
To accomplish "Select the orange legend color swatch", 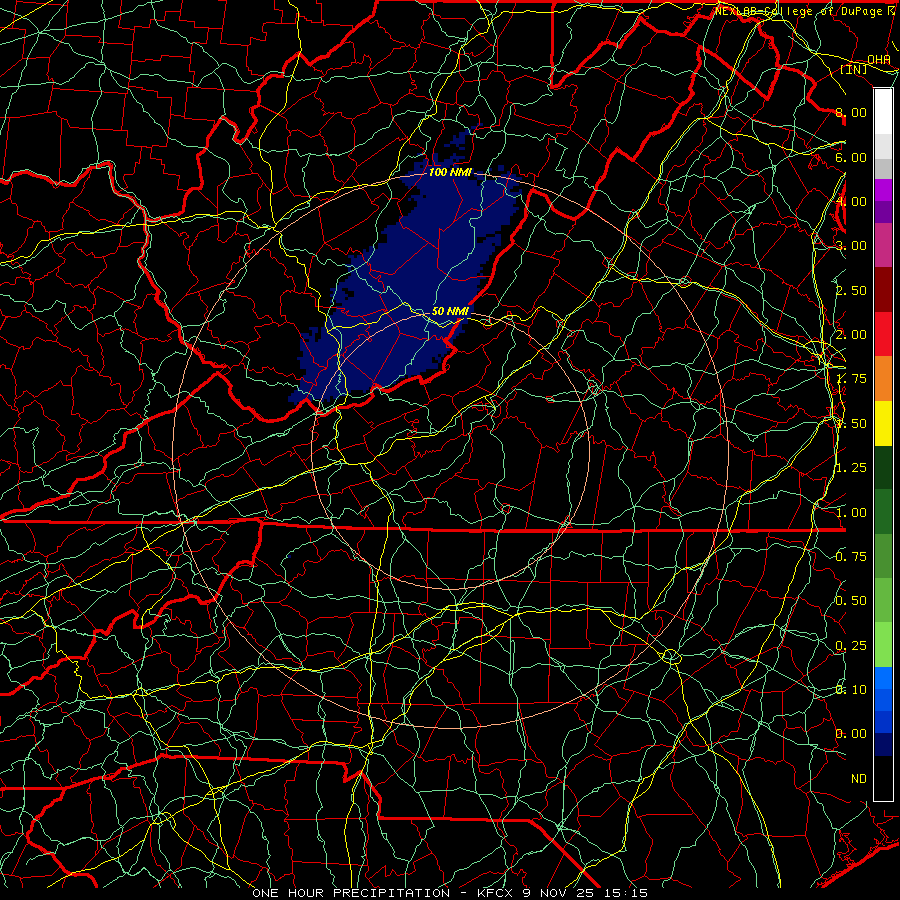I will [883, 378].
